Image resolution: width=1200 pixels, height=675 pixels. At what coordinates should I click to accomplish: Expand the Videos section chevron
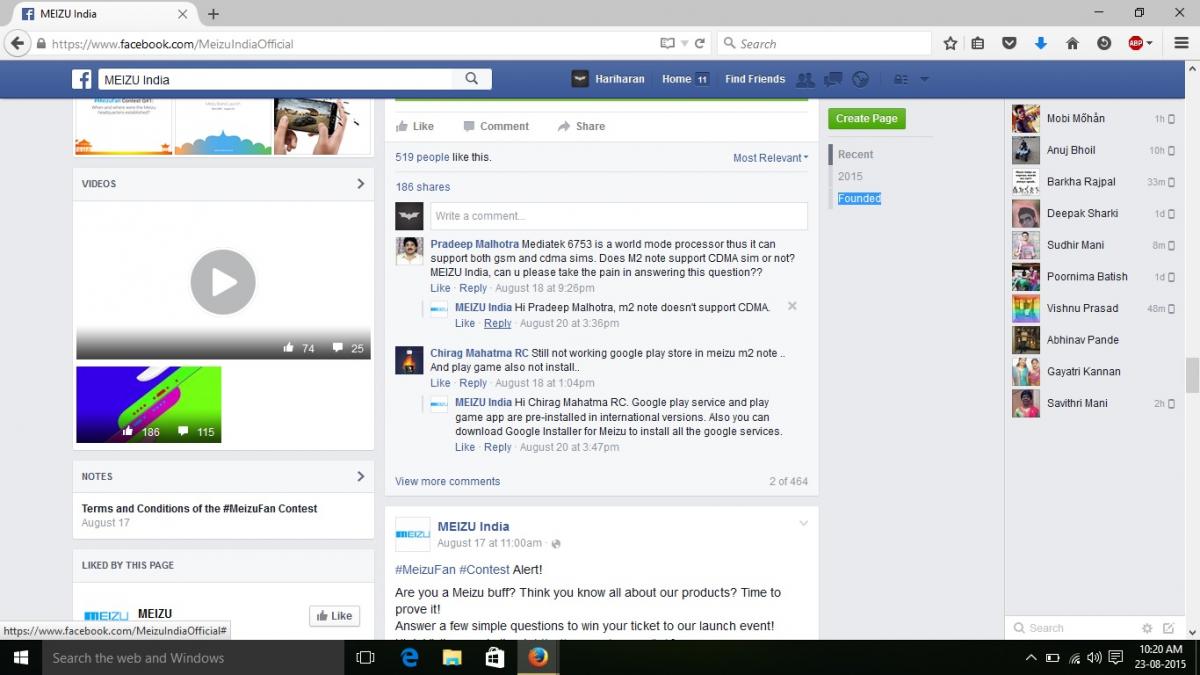tap(361, 184)
